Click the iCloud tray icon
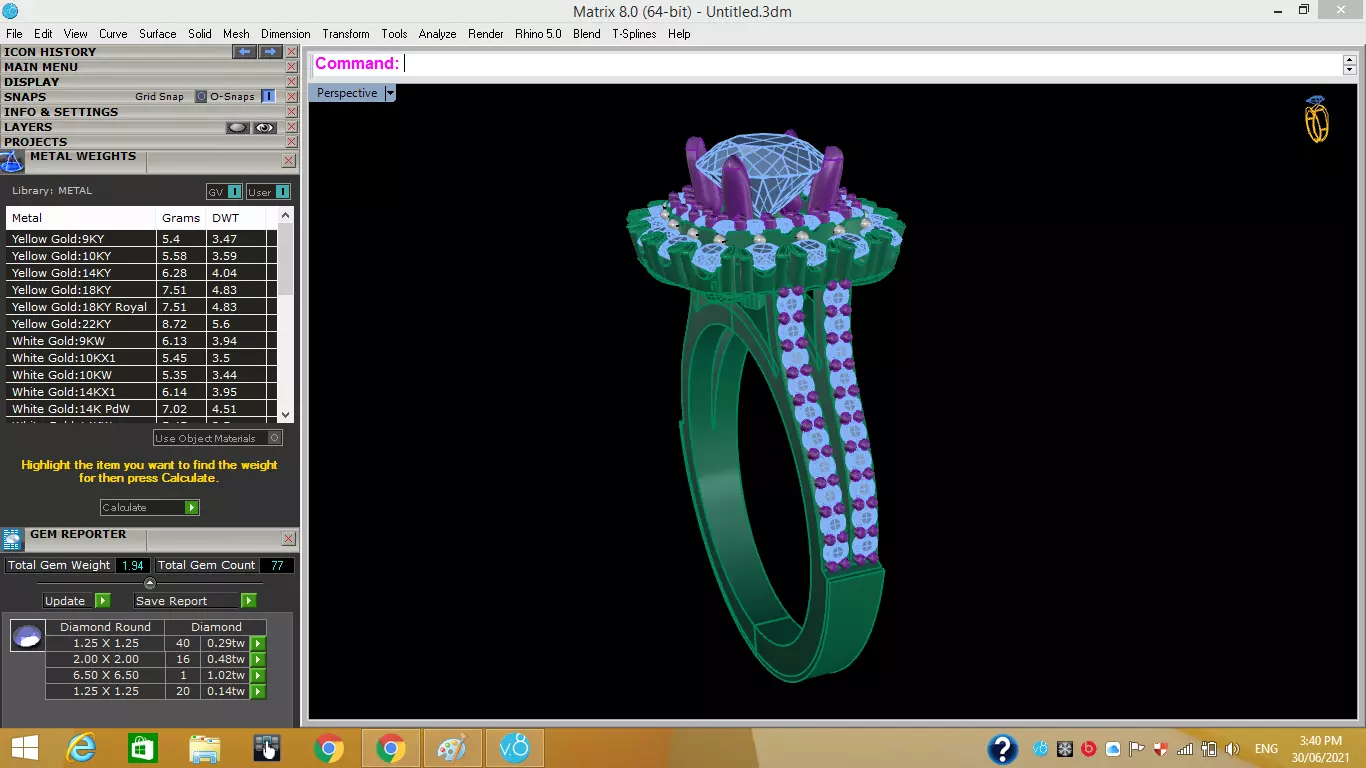This screenshot has width=1366, height=768. (1113, 749)
